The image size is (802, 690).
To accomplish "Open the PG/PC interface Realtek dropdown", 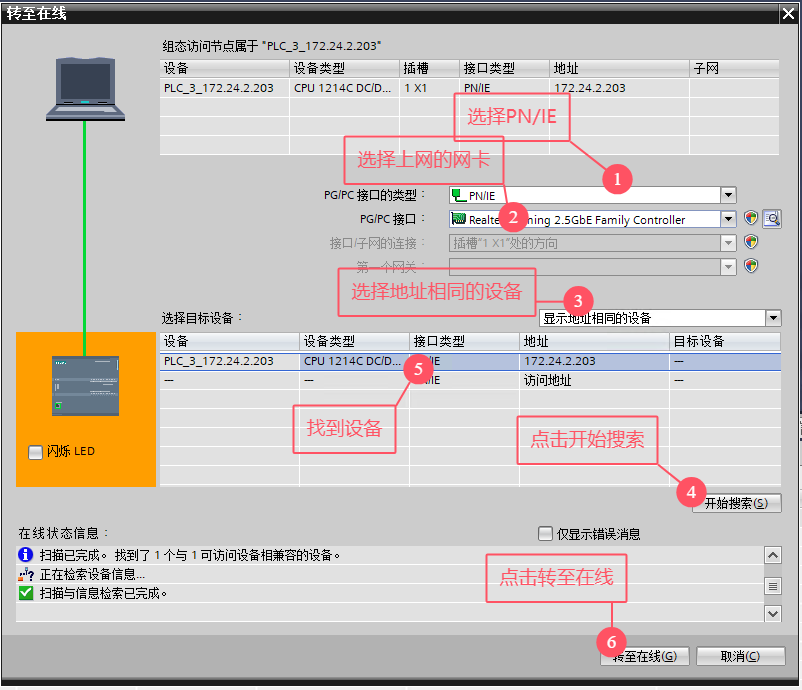I will [x=728, y=219].
